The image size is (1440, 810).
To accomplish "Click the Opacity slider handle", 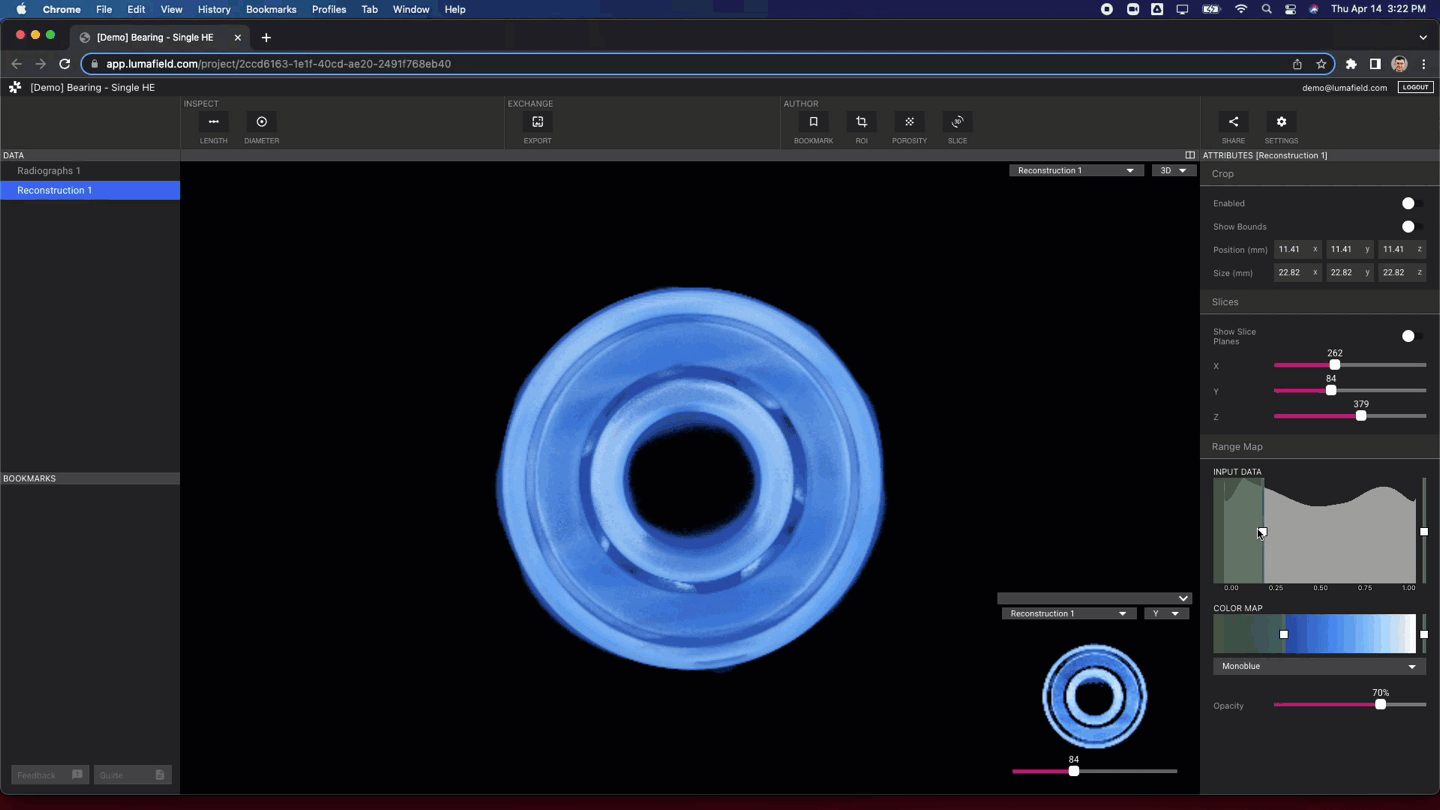I will pos(1381,705).
